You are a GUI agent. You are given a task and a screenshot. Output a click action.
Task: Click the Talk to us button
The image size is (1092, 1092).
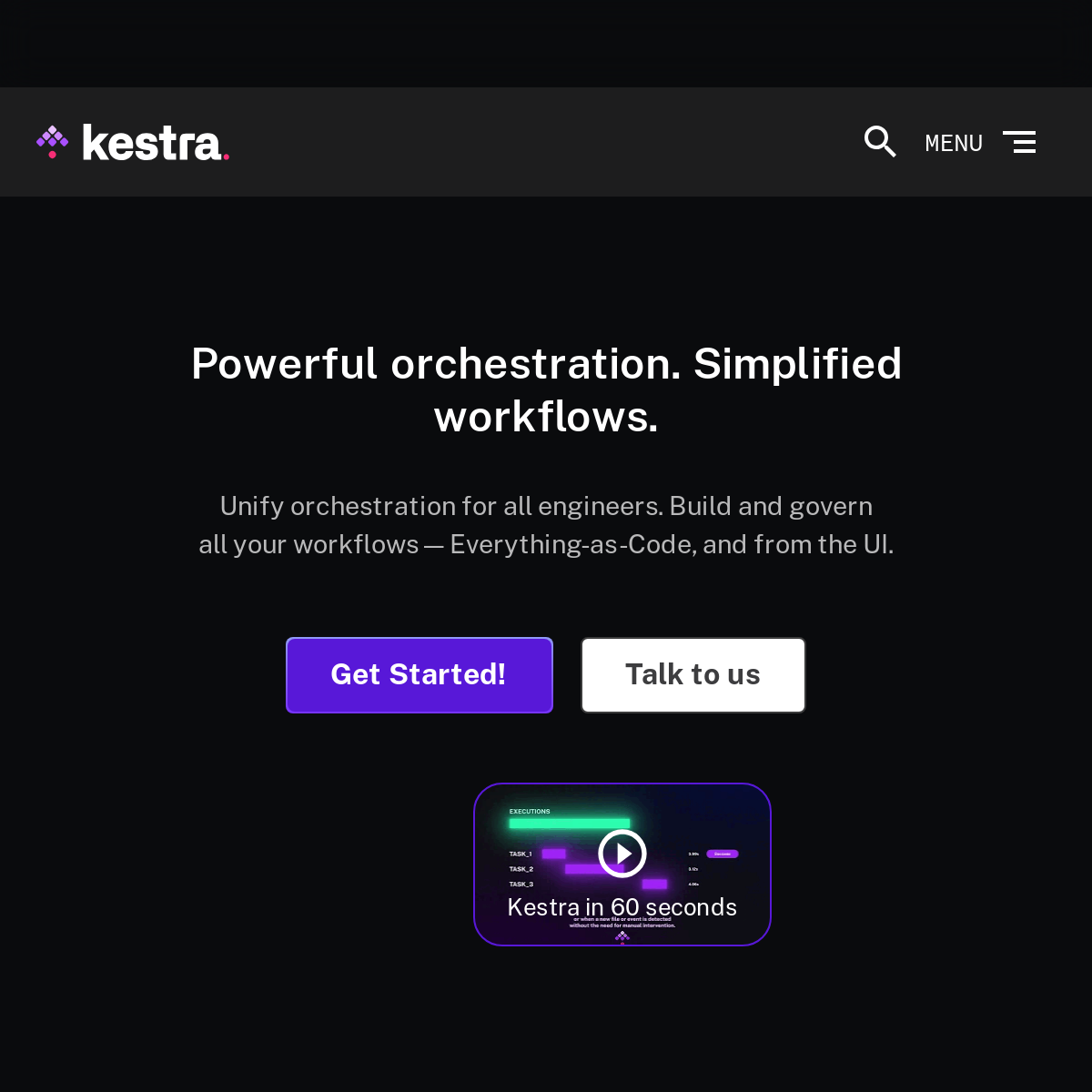point(693,675)
